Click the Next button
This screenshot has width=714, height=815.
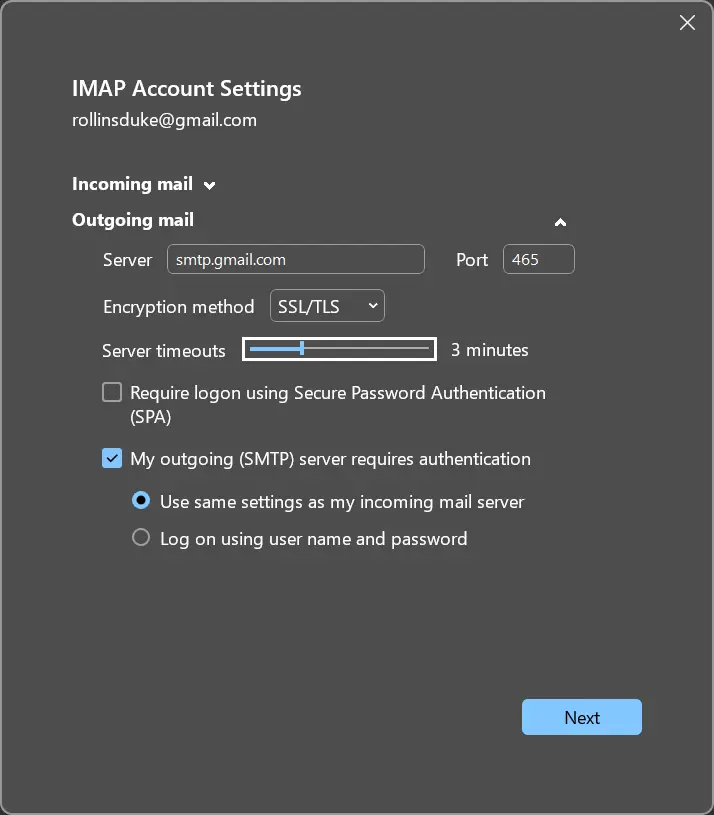pyautogui.click(x=581, y=717)
